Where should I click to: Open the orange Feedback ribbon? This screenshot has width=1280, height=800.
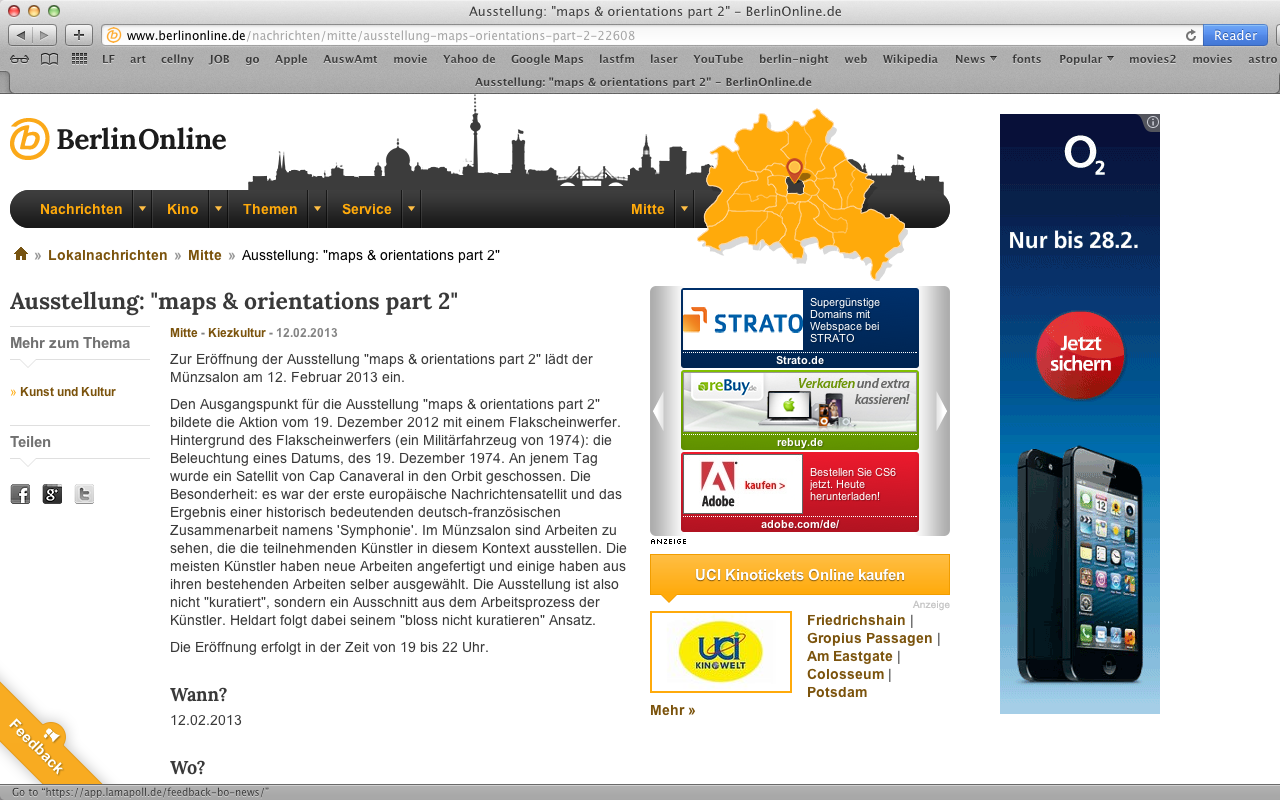pos(38,746)
